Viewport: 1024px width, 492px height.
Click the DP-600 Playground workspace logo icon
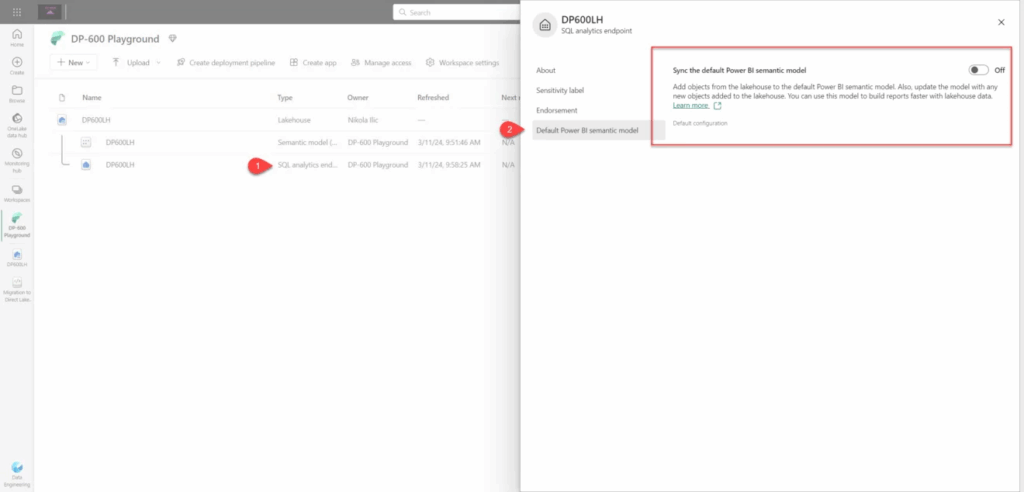(x=57, y=39)
